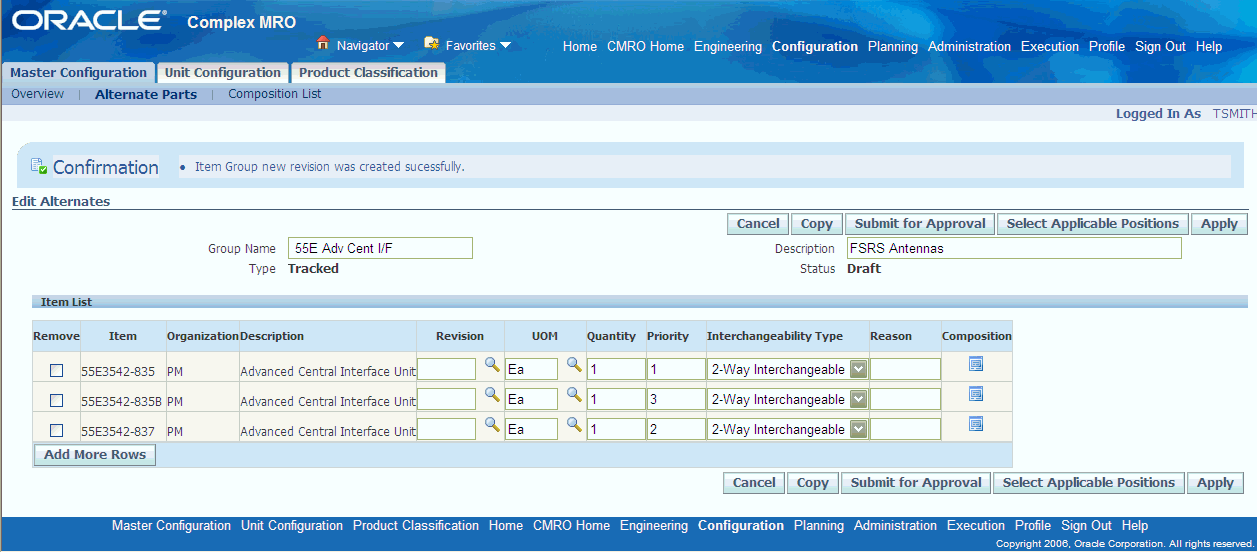
Task: Open Interchangeability Type dropdown for 55E3542-837
Action: click(858, 430)
